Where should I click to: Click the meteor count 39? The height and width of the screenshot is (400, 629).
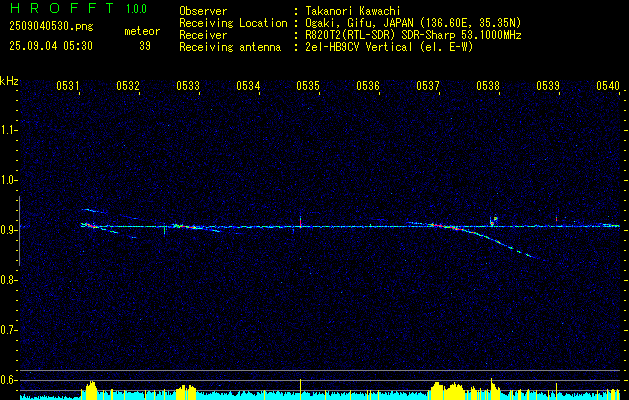(145, 46)
